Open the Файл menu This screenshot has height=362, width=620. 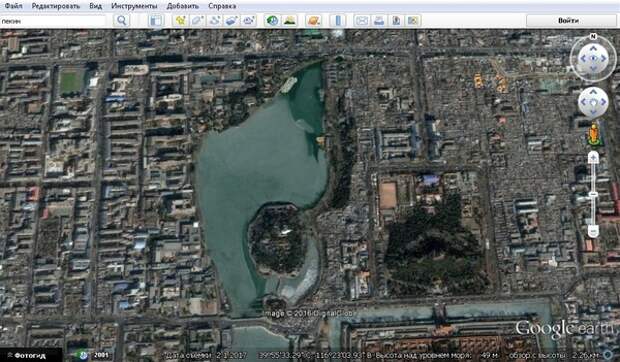[x=13, y=6]
